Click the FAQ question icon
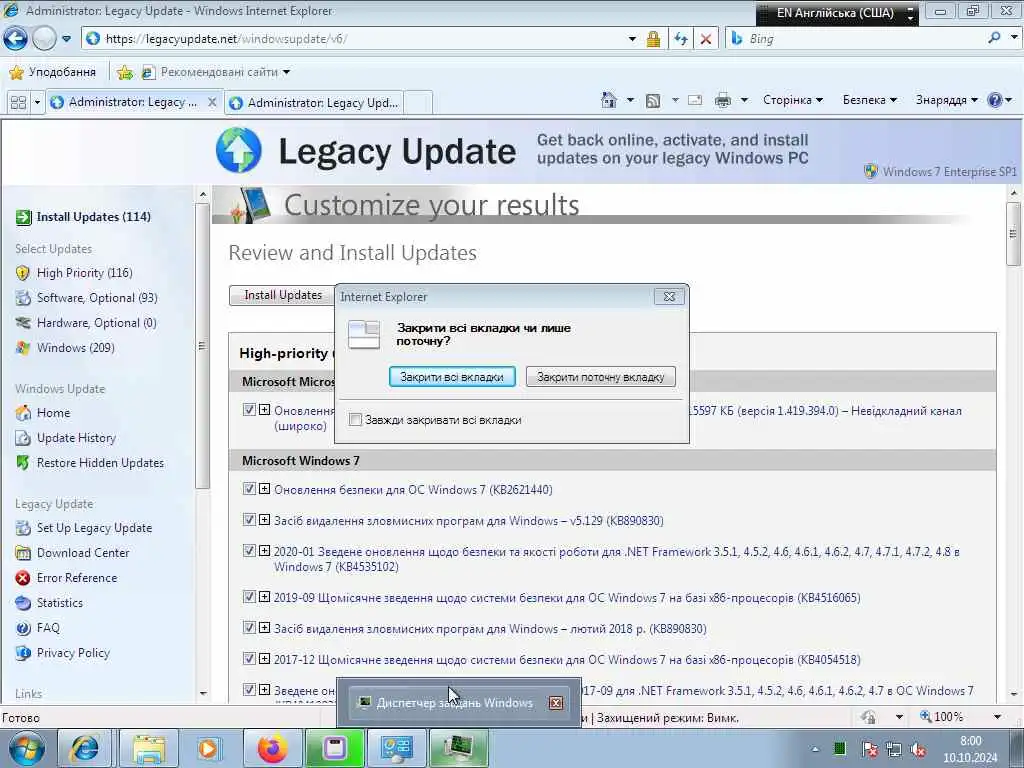This screenshot has width=1024, height=768. tap(23, 628)
